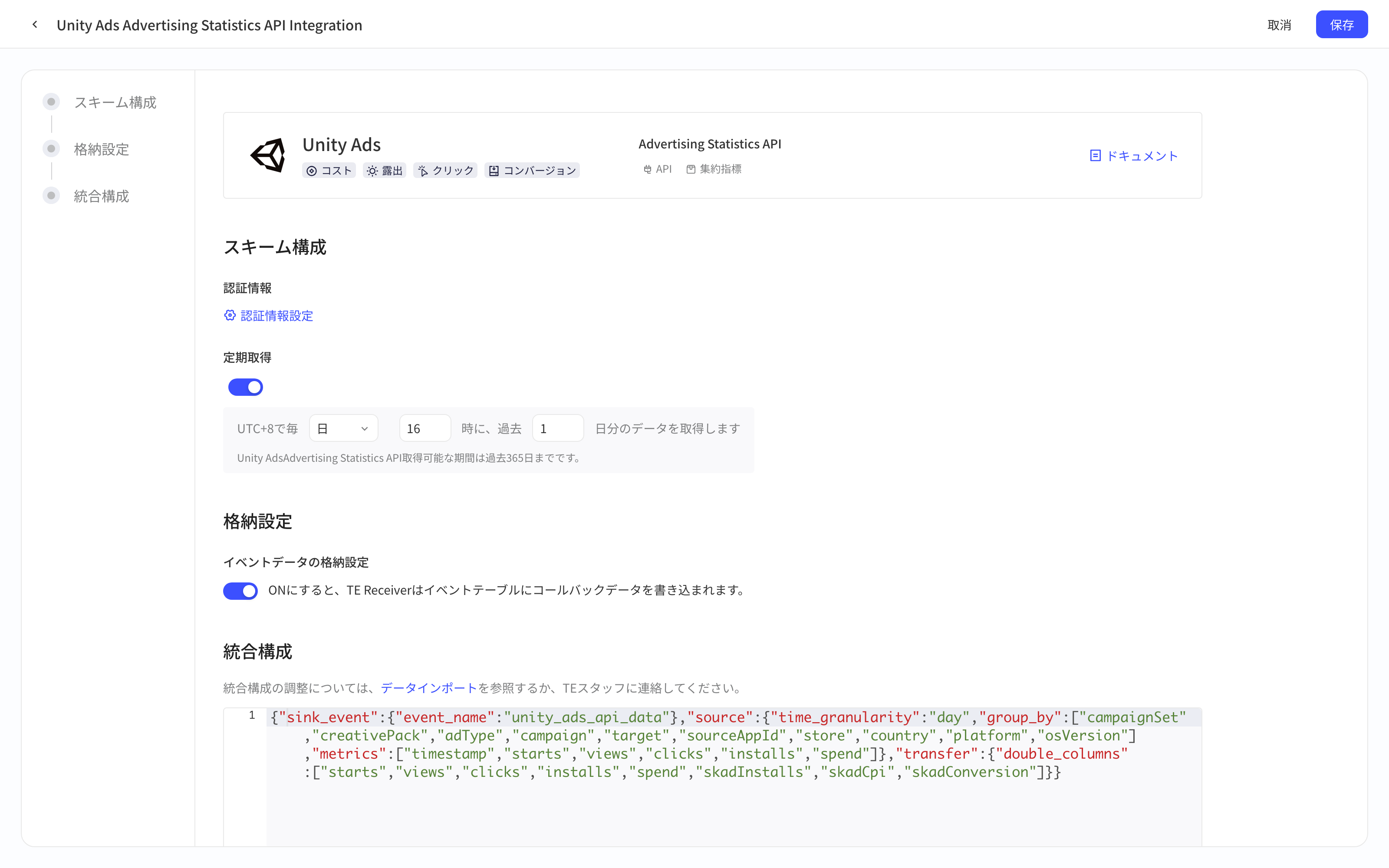Click the 統合構成 section heading
Image resolution: width=1389 pixels, height=868 pixels.
[x=258, y=651]
